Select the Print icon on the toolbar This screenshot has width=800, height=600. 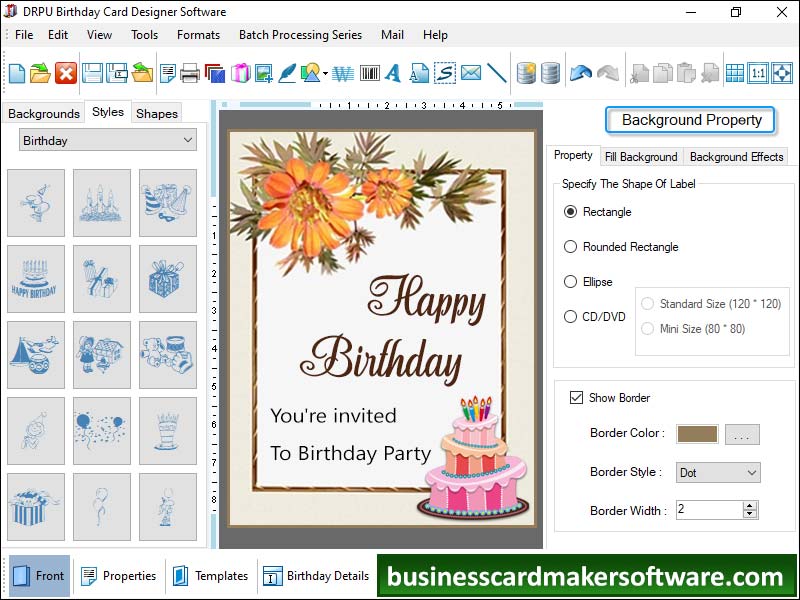point(190,72)
